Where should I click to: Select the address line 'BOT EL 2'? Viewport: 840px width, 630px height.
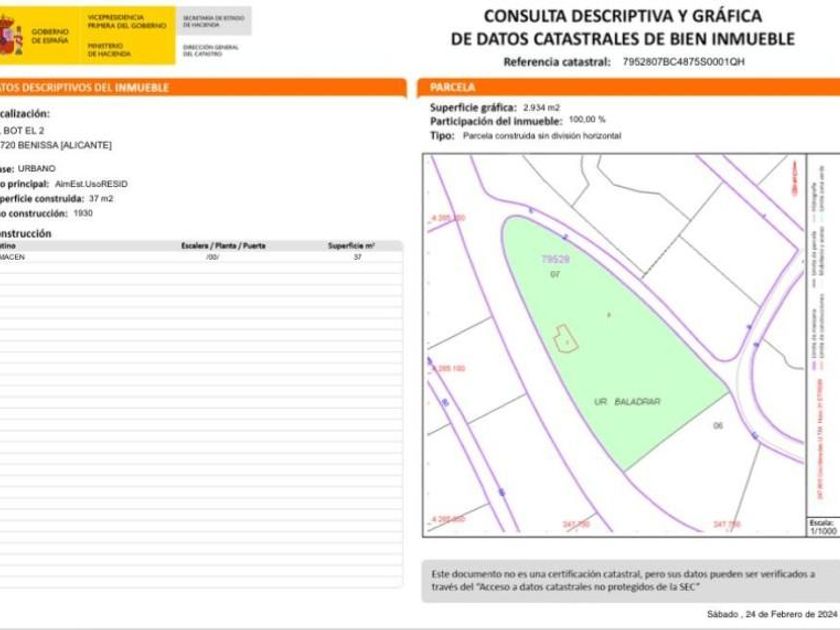tap(22, 131)
